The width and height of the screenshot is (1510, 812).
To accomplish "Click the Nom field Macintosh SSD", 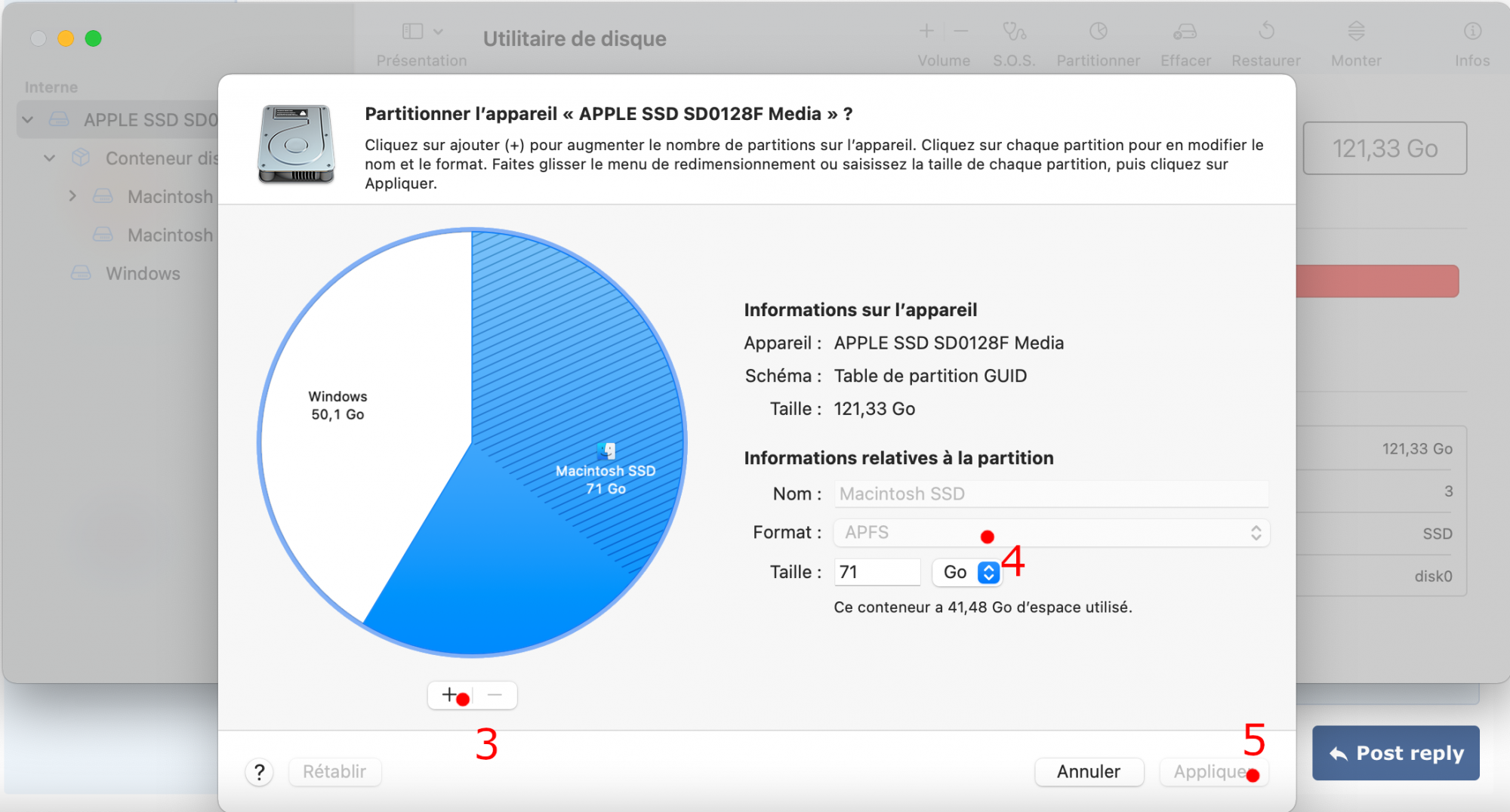I will tap(1051, 494).
